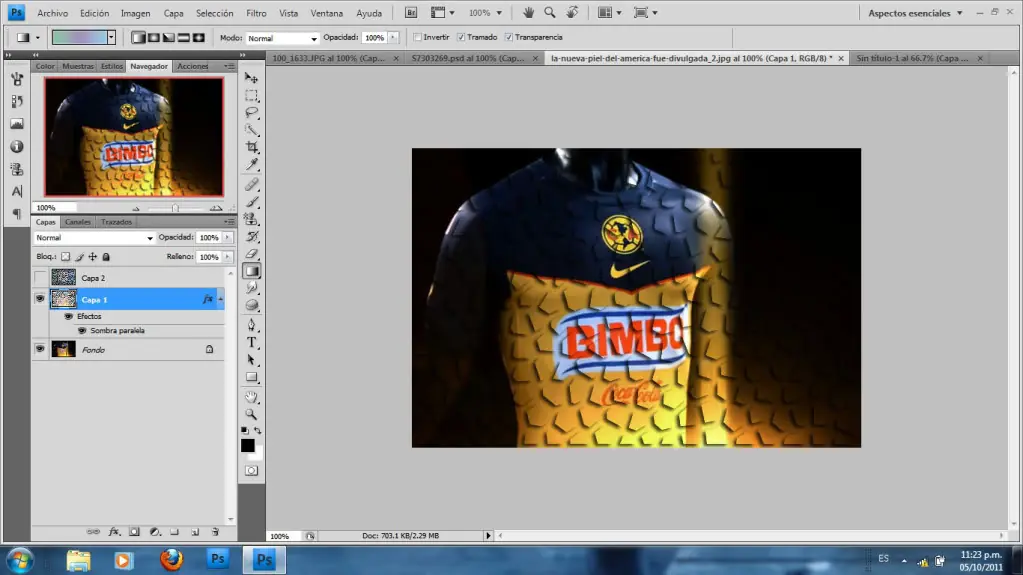
Task: Toggle visibility of Efectos
Action: point(69,317)
